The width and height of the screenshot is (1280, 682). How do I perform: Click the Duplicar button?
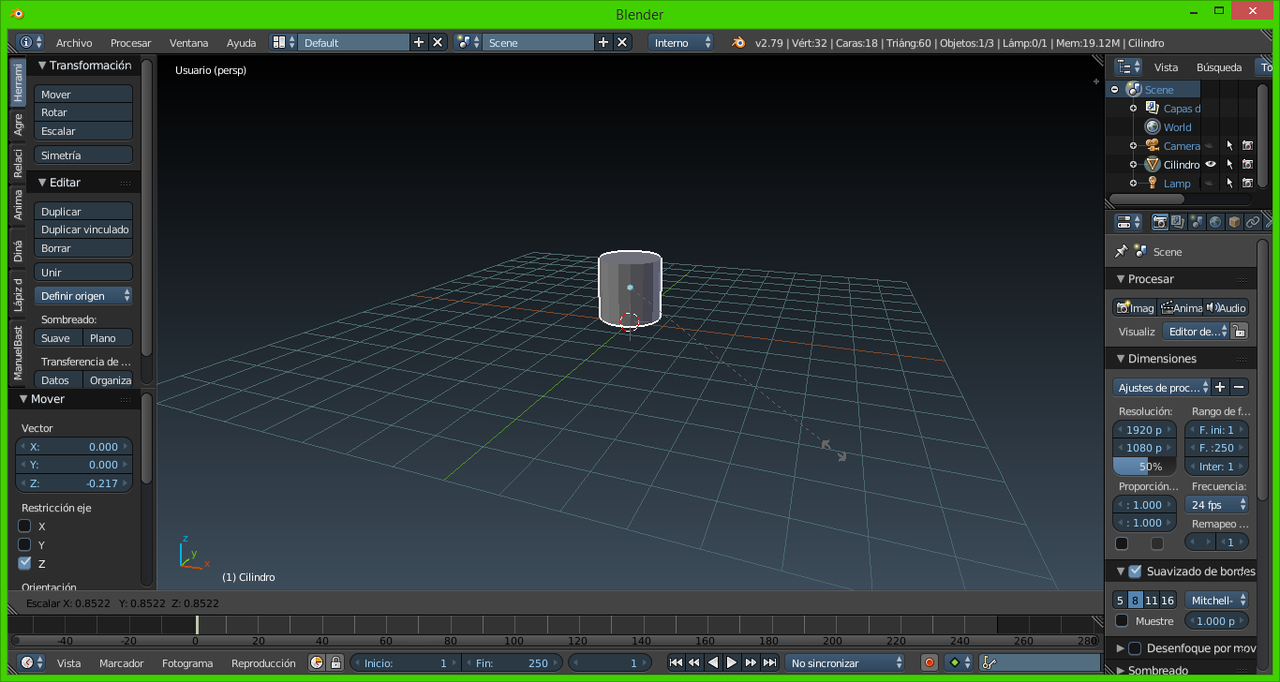click(x=84, y=212)
